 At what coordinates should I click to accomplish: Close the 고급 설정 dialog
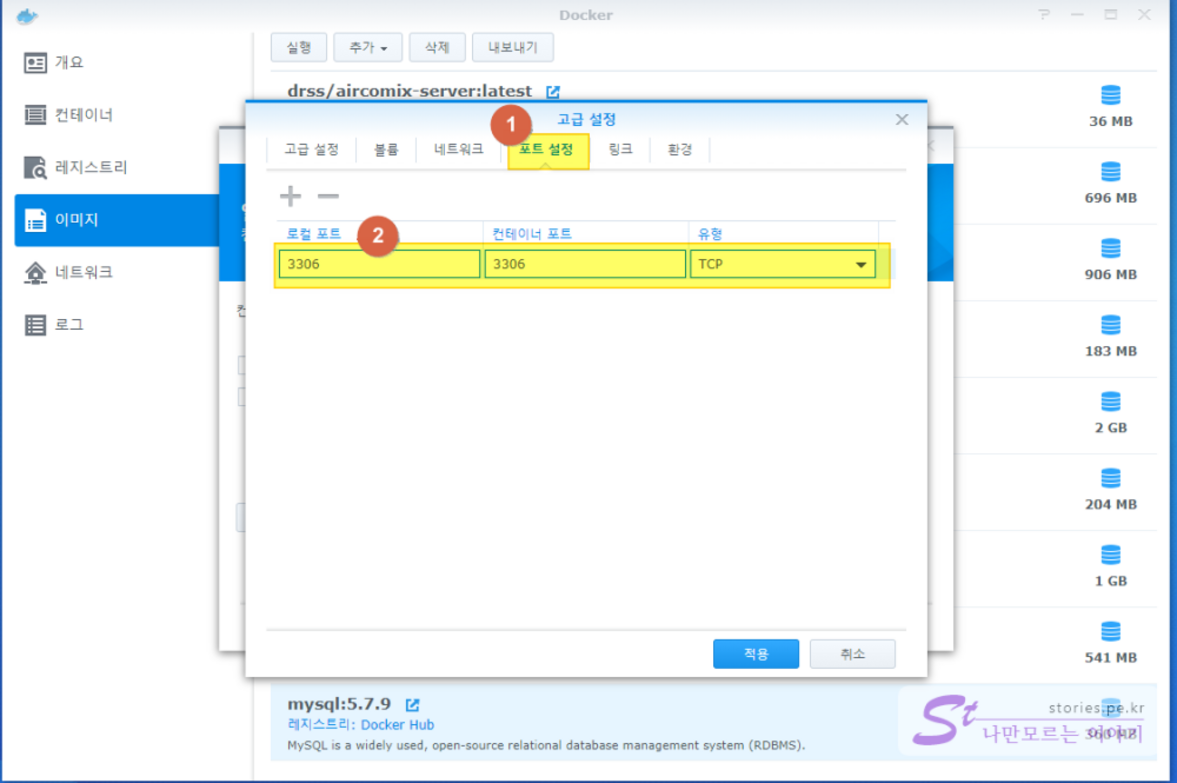click(901, 120)
